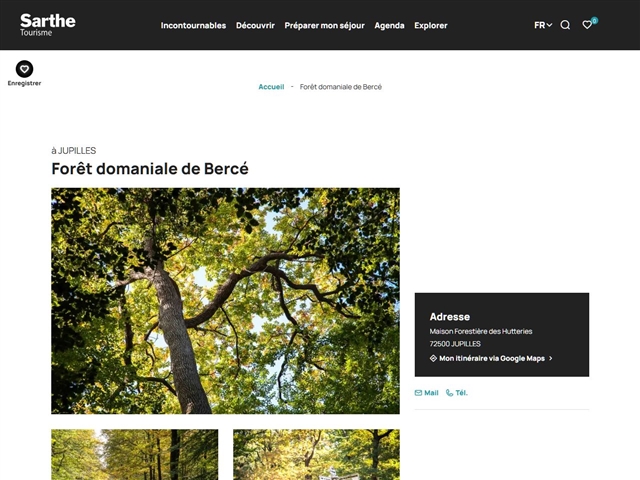Click the Forêt domaniale de Bercé heading
Image resolution: width=640 pixels, height=480 pixels.
pyautogui.click(x=150, y=169)
